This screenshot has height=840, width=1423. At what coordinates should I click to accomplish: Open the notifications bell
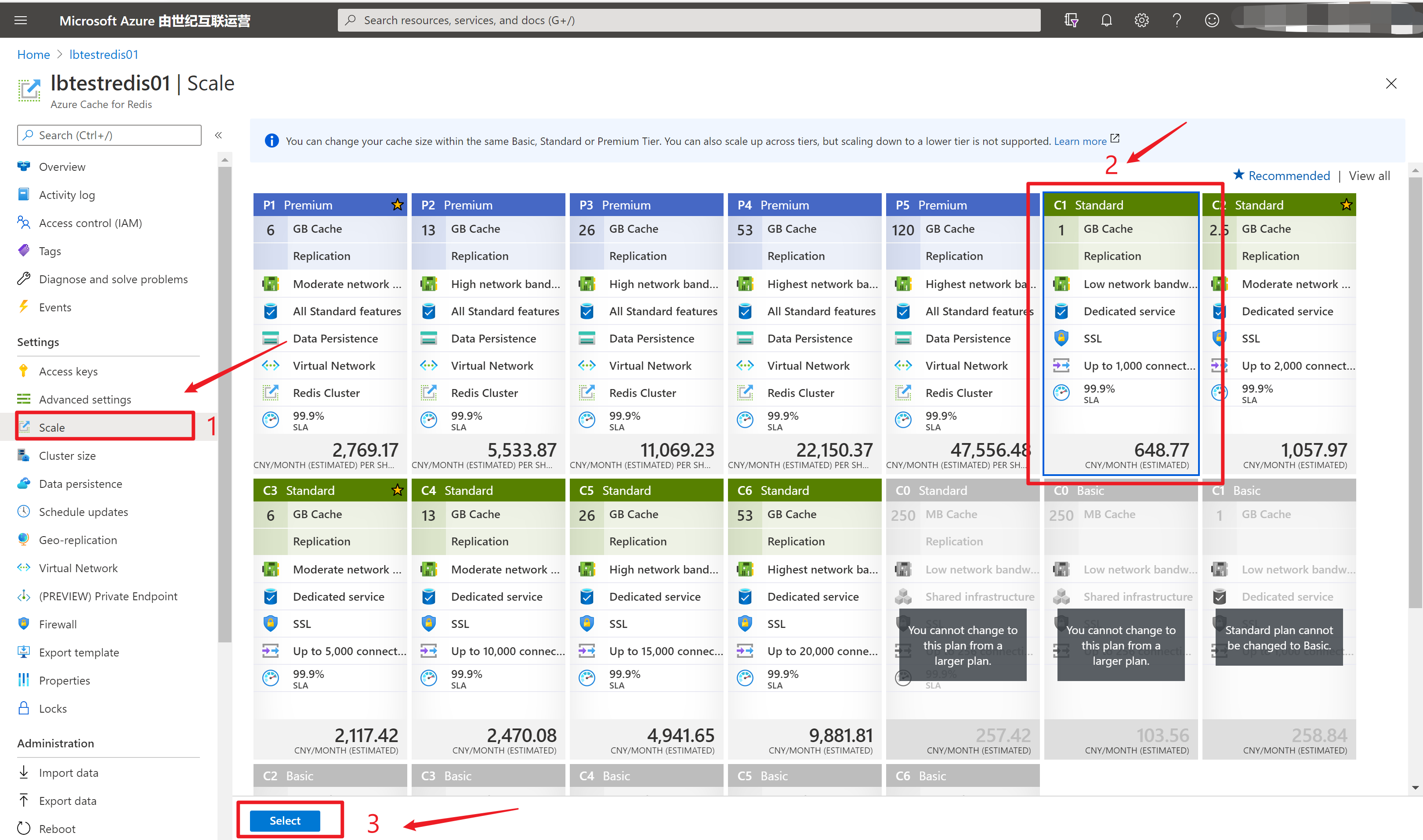tap(1106, 20)
